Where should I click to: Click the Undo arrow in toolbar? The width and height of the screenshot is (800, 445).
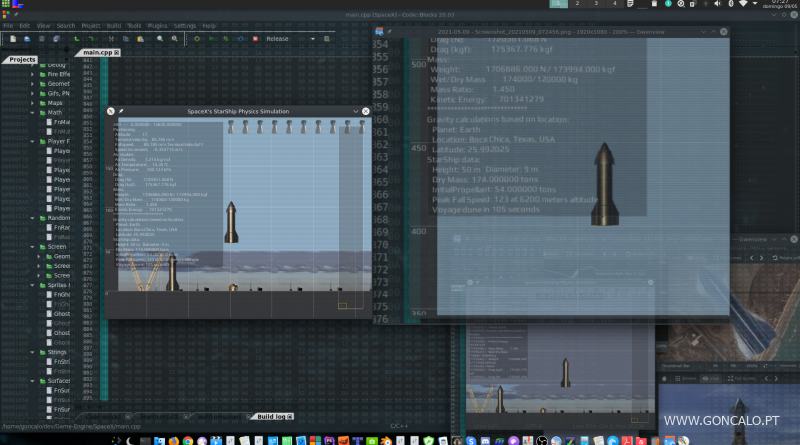pos(77,38)
